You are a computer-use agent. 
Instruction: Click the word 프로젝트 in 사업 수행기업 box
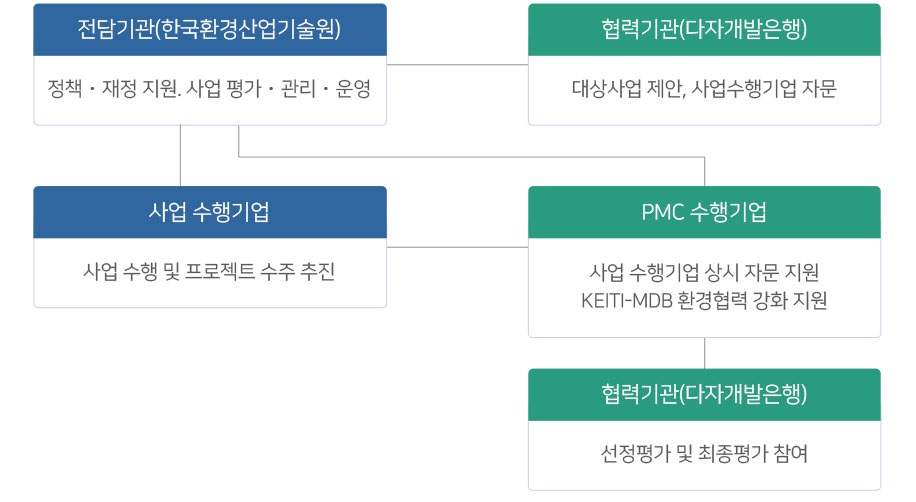(220, 271)
